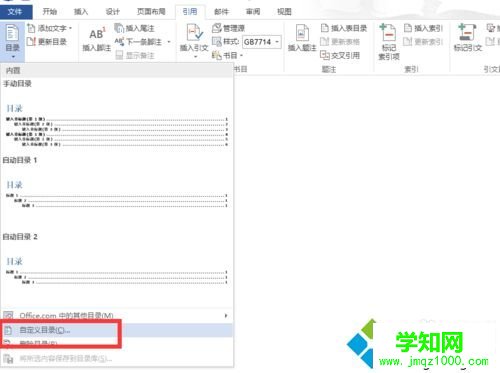Click the 更新目录 update icon
The height and width of the screenshot is (373, 500).
point(31,42)
